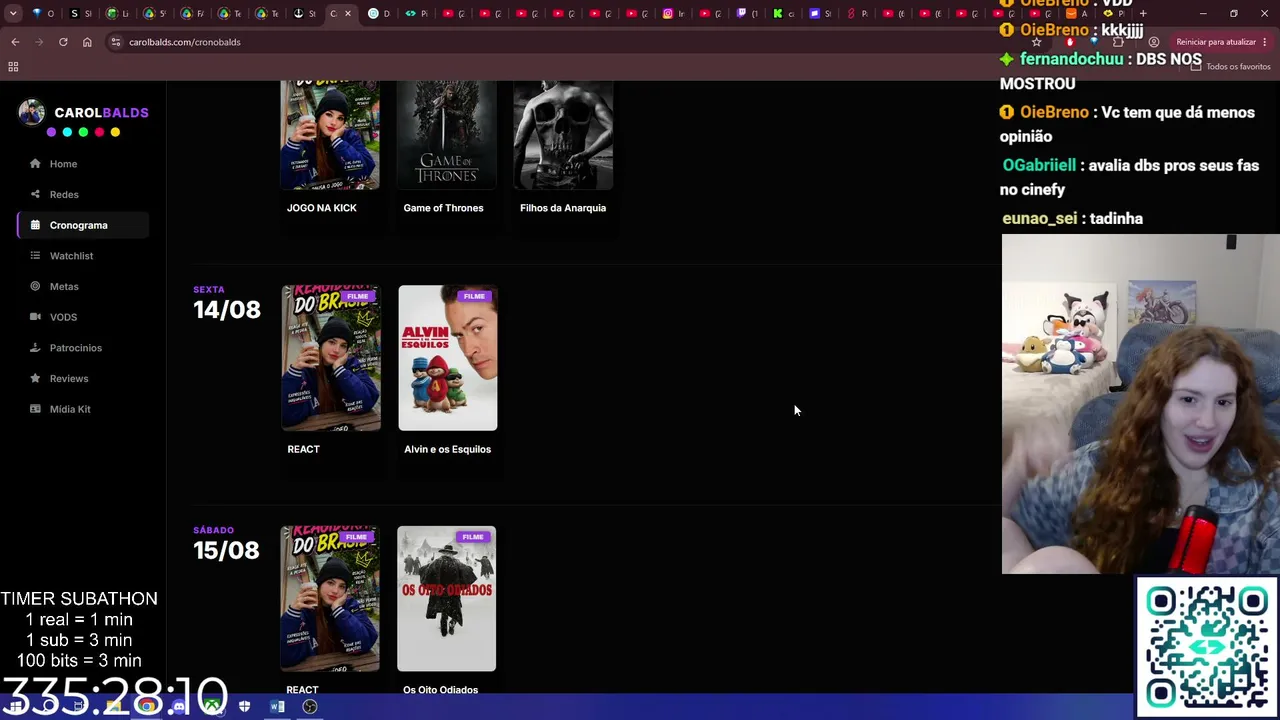This screenshot has height=720, width=1280.
Task: Open OBS Studio from the taskbar
Action: point(310,707)
